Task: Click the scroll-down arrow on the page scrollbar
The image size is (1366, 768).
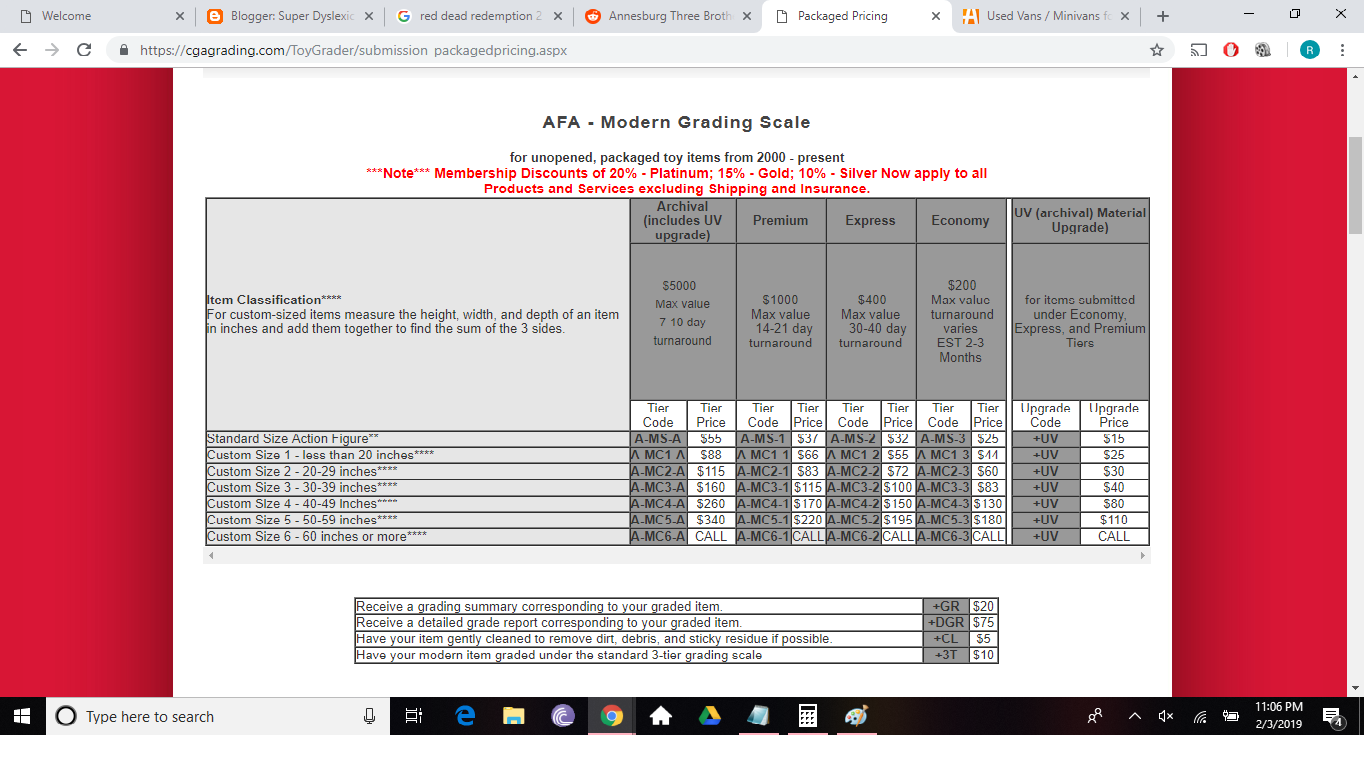Action: point(1356,688)
